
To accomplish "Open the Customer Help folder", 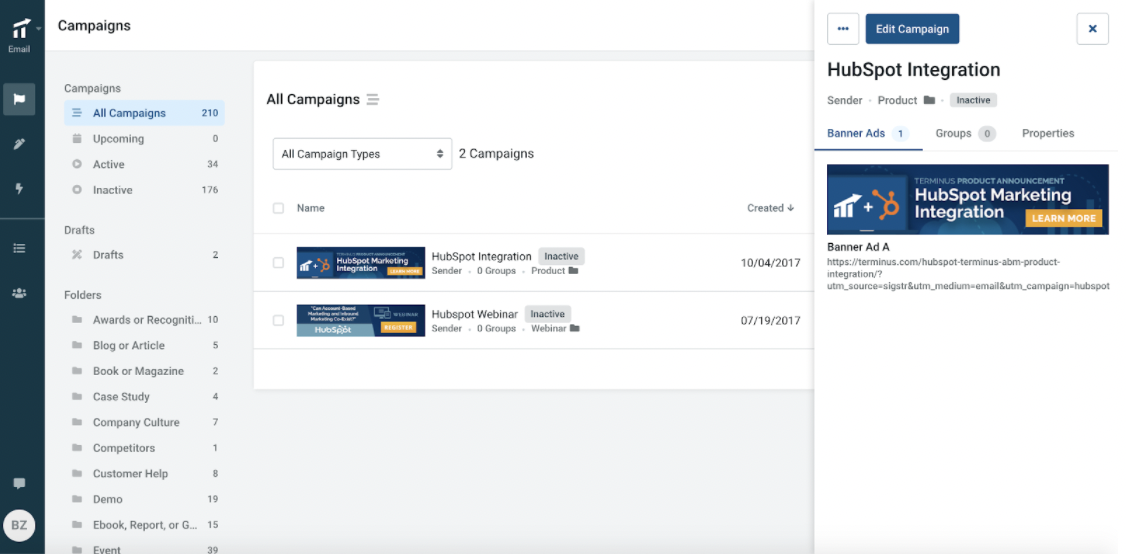I will pos(144,474).
